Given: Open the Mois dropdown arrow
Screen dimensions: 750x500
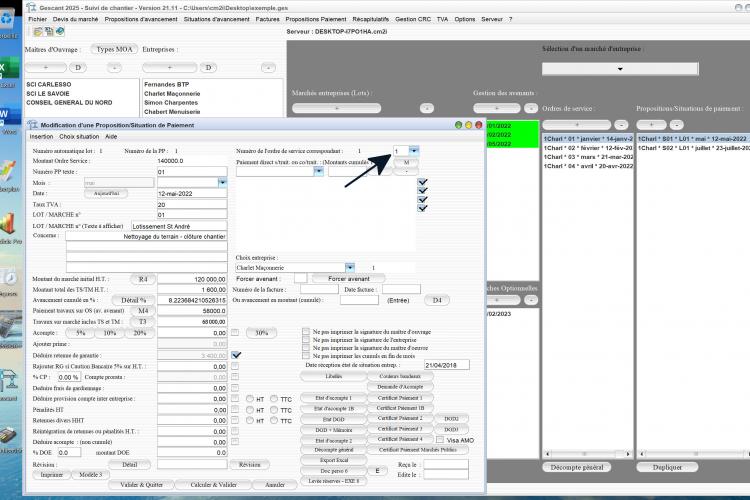Looking at the screenshot, I should 222,182.
